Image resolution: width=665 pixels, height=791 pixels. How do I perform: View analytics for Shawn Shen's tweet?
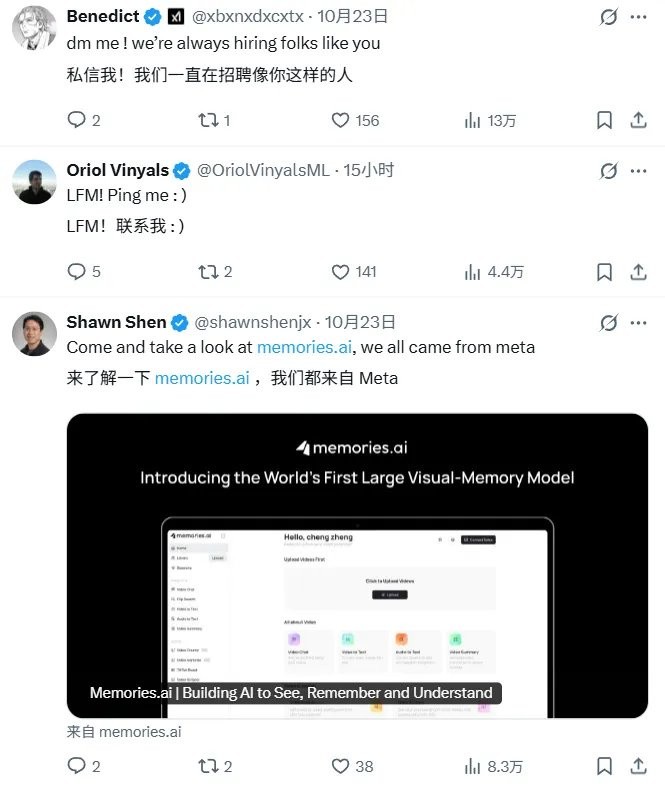click(472, 766)
